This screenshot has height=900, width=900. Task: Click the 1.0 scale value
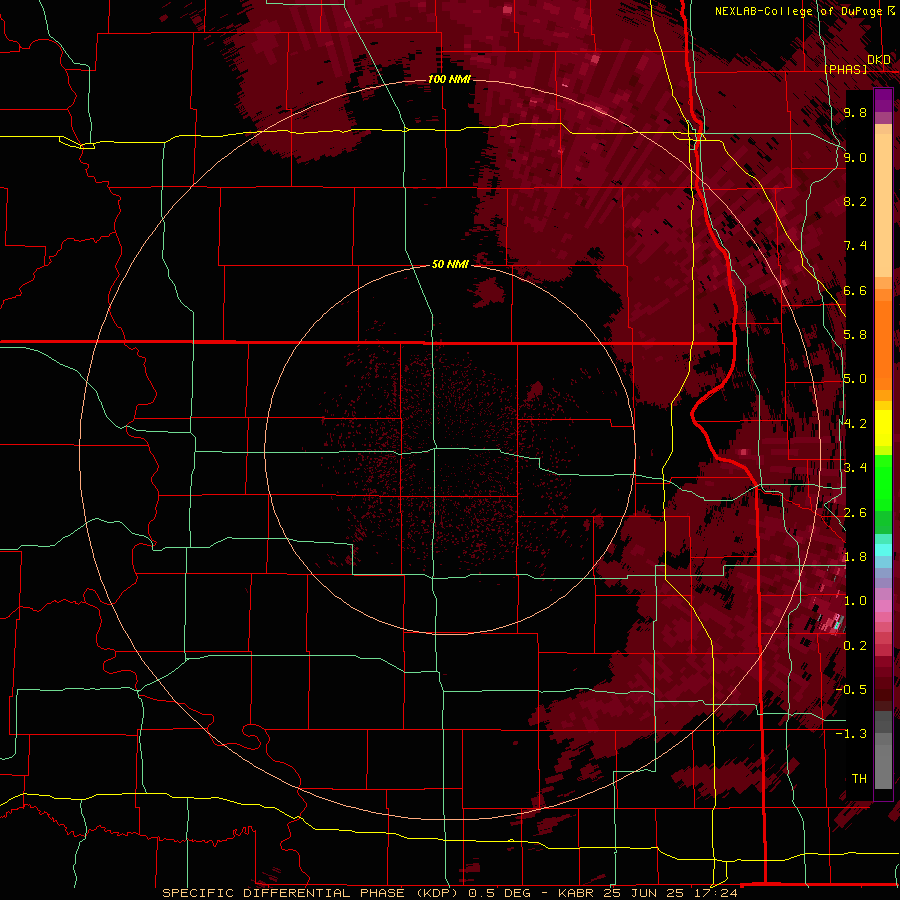(855, 601)
